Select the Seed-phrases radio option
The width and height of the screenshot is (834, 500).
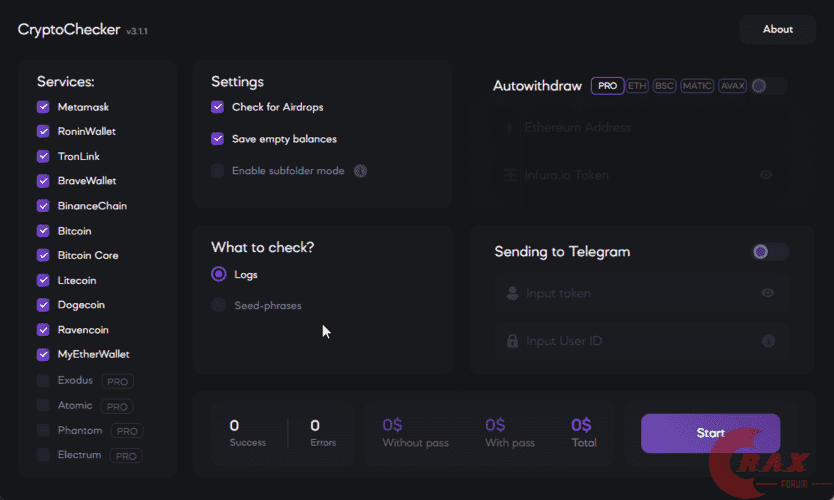(218, 305)
